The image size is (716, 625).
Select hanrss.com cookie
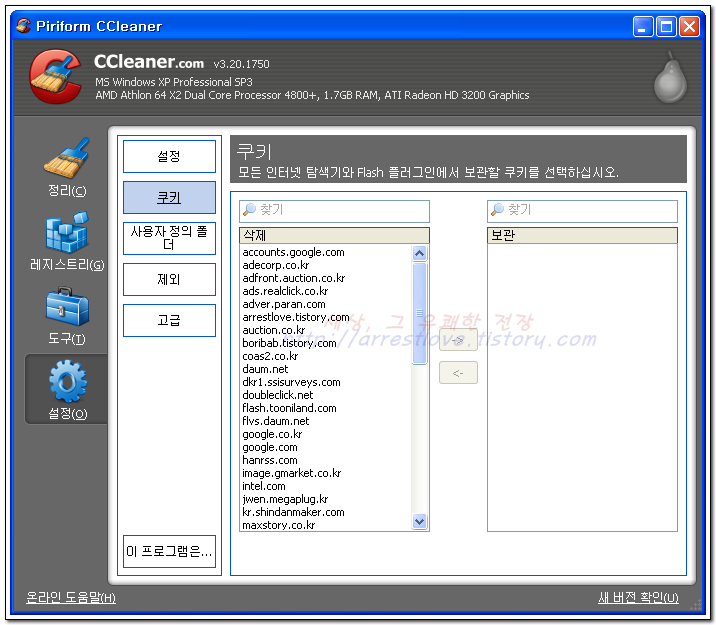(x=270, y=460)
